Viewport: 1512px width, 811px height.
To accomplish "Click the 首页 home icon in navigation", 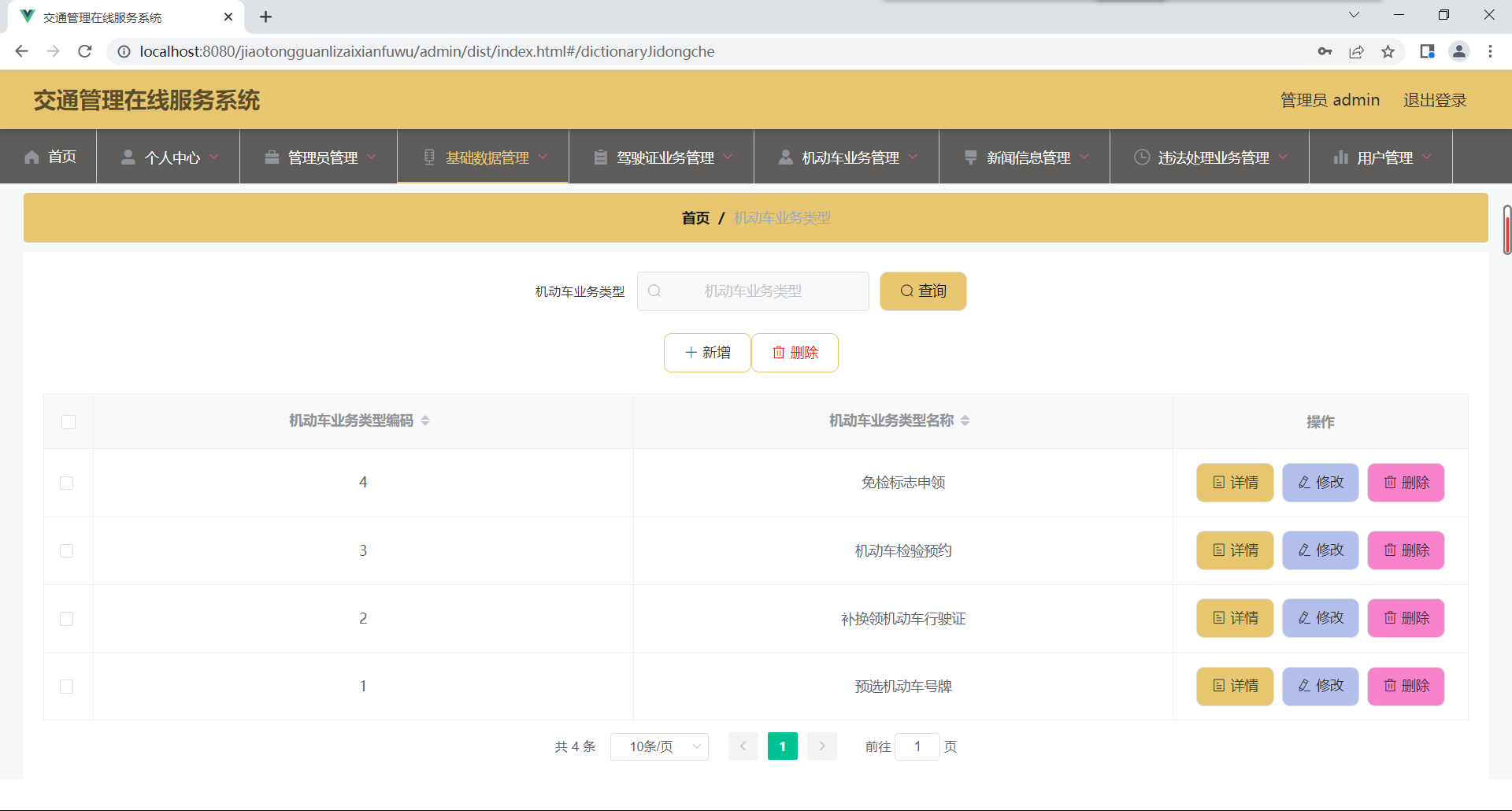I will point(31,157).
